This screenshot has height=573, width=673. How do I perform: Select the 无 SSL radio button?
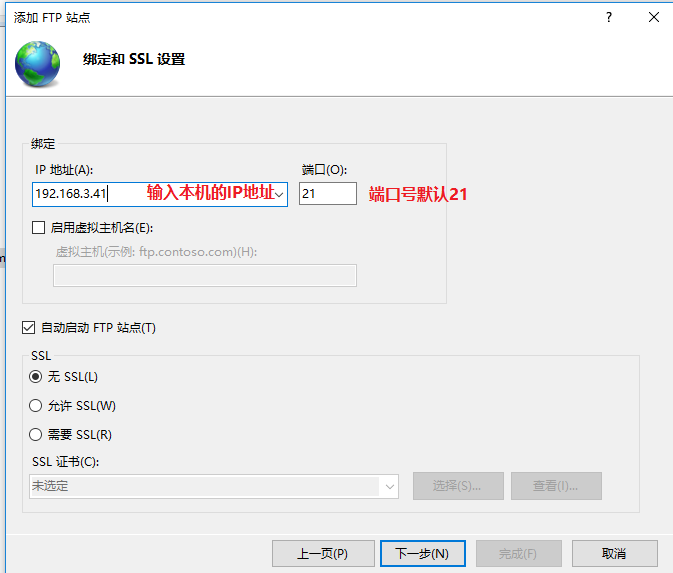tap(37, 377)
